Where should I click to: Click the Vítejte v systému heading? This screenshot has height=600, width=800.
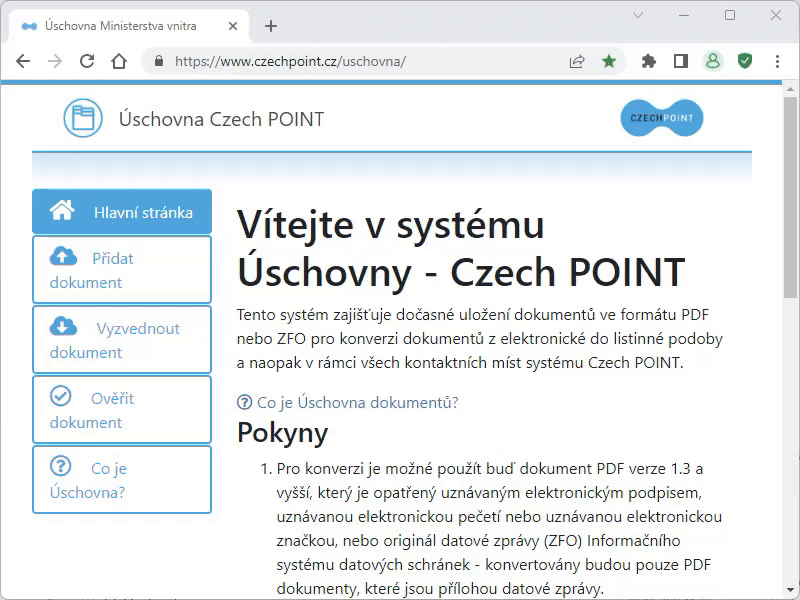461,248
